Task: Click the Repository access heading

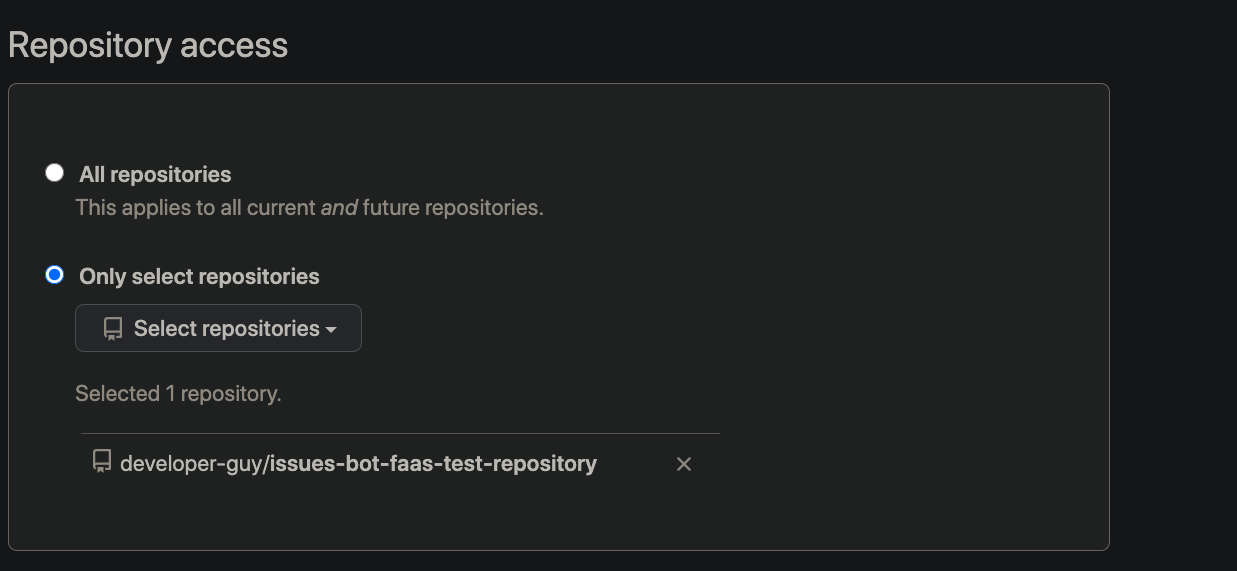Action: pos(148,46)
